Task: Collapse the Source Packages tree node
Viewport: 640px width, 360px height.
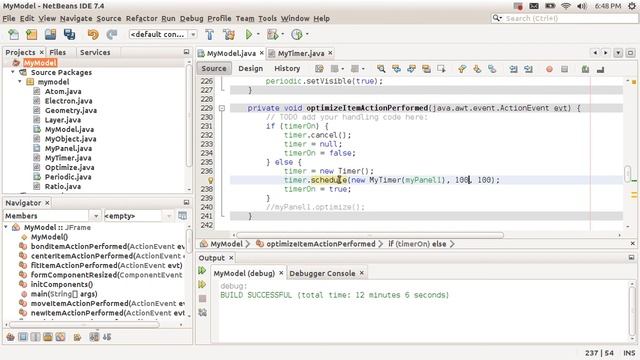Action: pyautogui.click(x=13, y=72)
